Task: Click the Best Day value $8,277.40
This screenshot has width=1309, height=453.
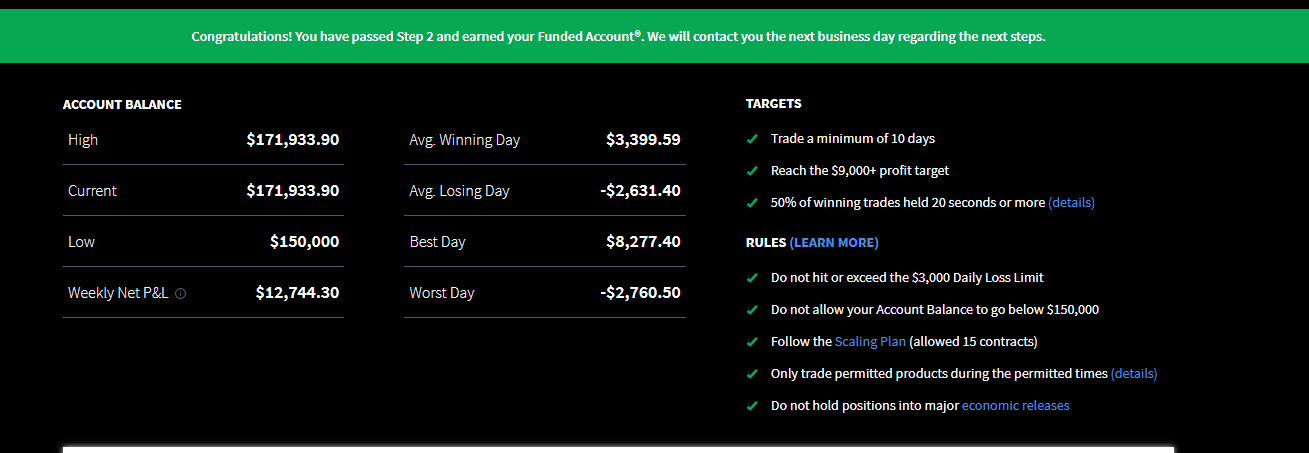Action: pos(643,242)
